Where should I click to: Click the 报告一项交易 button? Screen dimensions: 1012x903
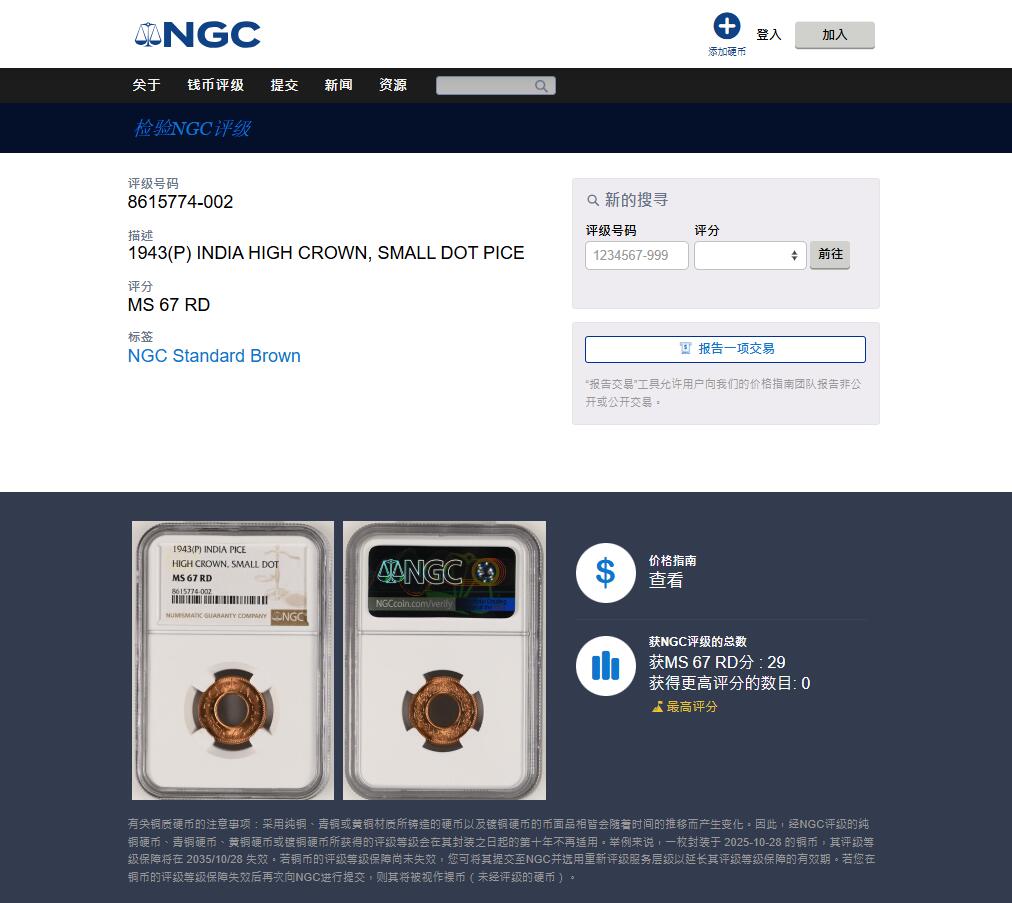(725, 349)
